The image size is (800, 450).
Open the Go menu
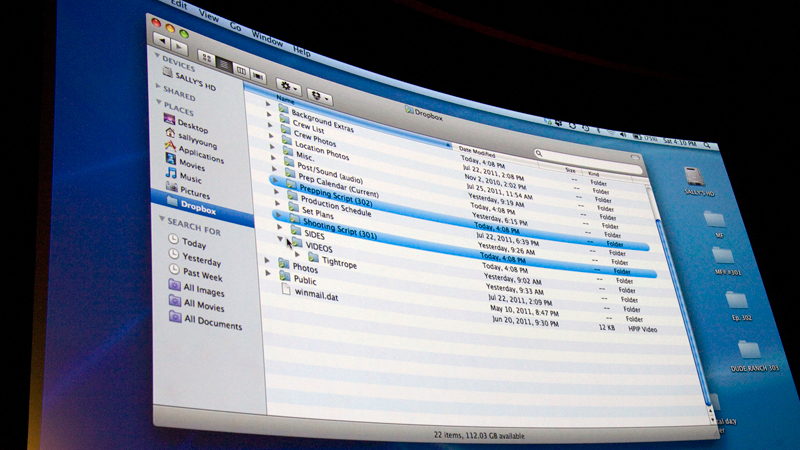pos(235,26)
